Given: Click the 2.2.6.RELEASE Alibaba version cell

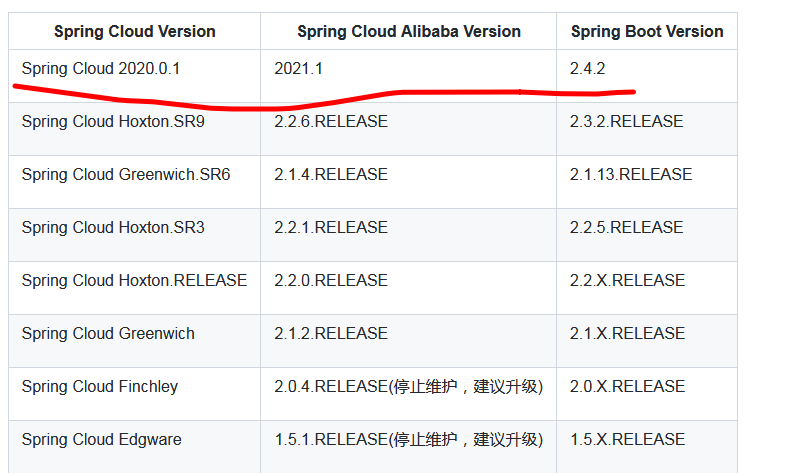Looking at the screenshot, I should [330, 122].
